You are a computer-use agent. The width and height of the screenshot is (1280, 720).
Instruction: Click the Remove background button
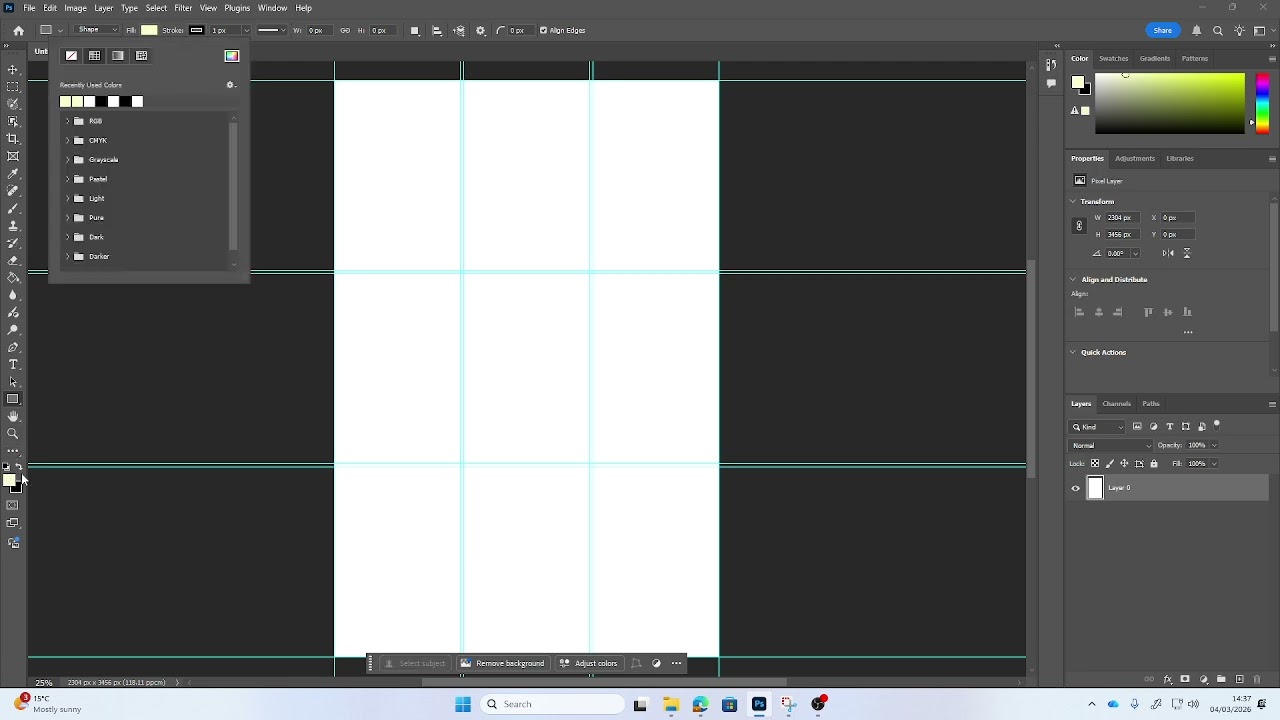coord(502,663)
